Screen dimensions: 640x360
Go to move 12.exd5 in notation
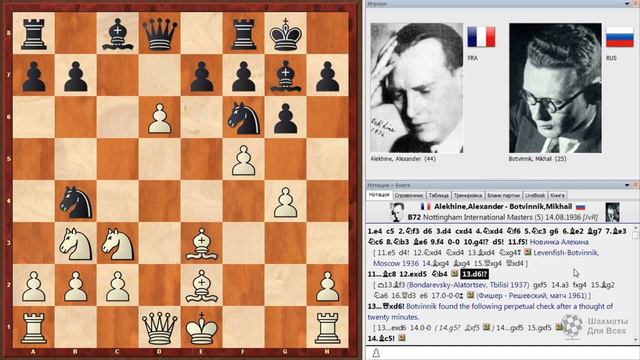[413, 274]
